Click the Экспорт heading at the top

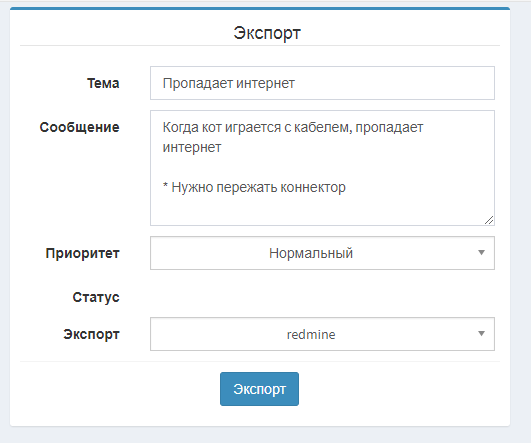click(267, 33)
